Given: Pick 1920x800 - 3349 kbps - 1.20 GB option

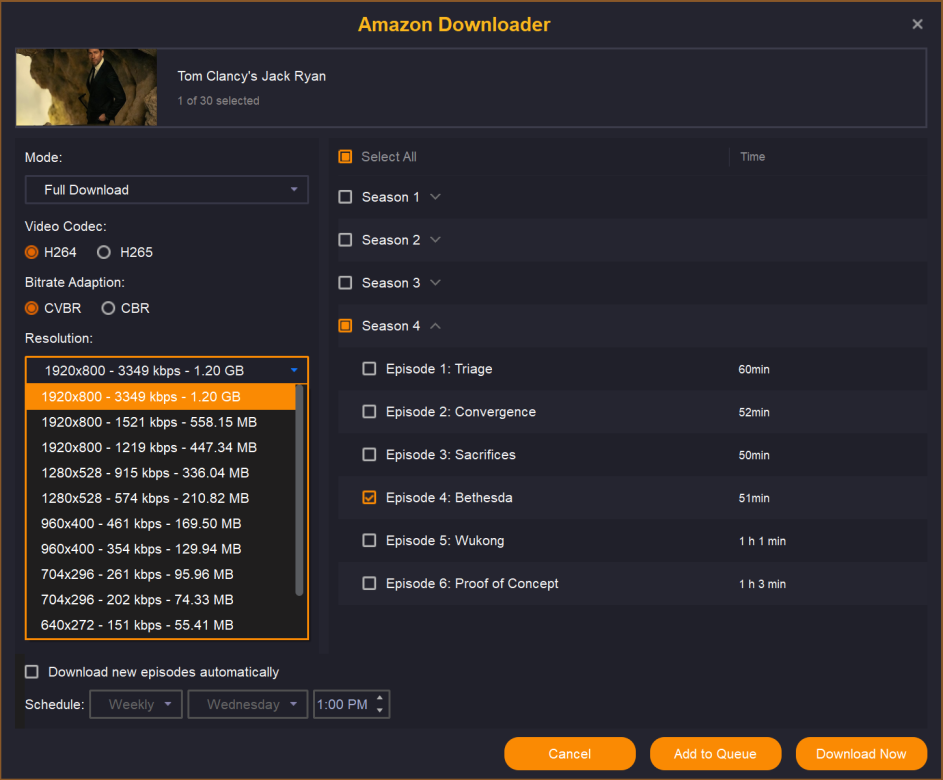Looking at the screenshot, I should click(x=161, y=397).
